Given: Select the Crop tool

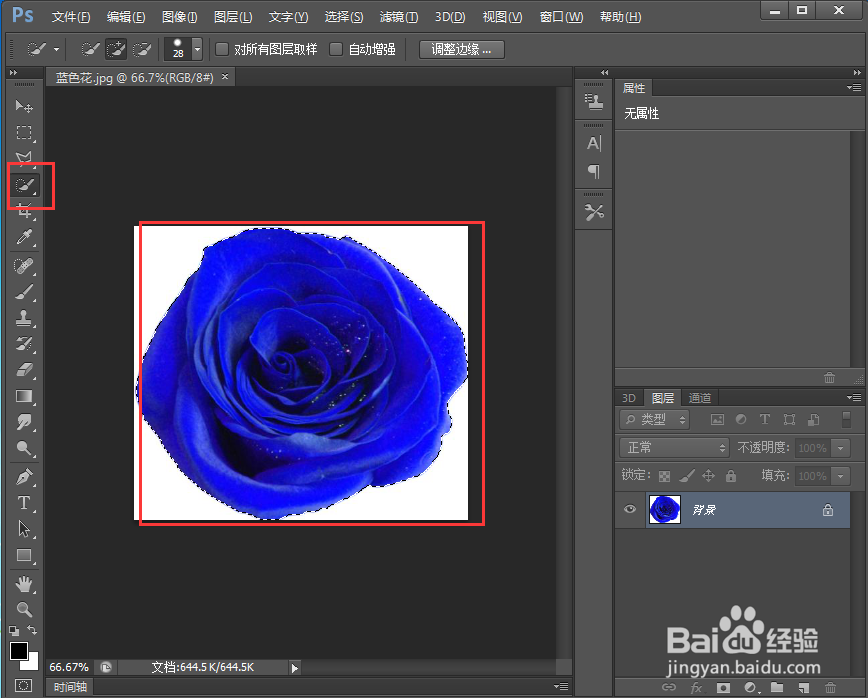Looking at the screenshot, I should coord(24,211).
